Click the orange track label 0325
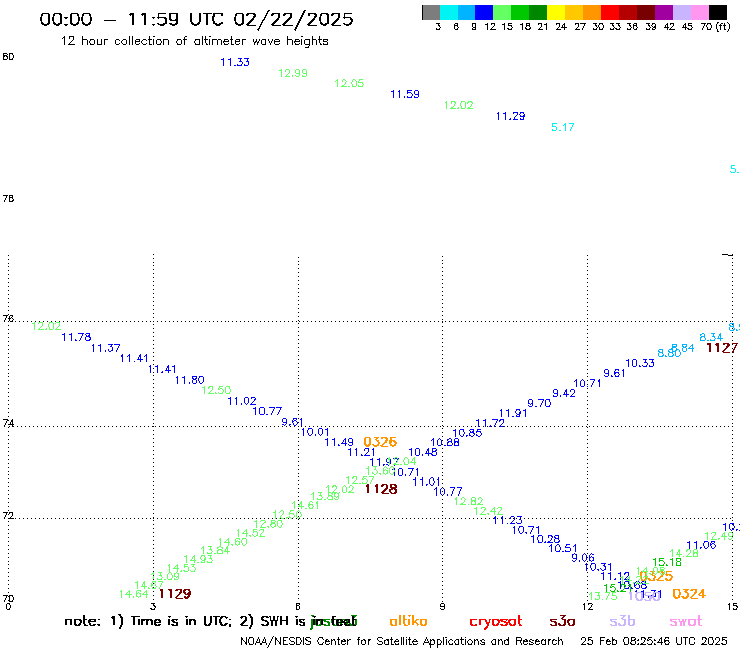 pos(656,576)
